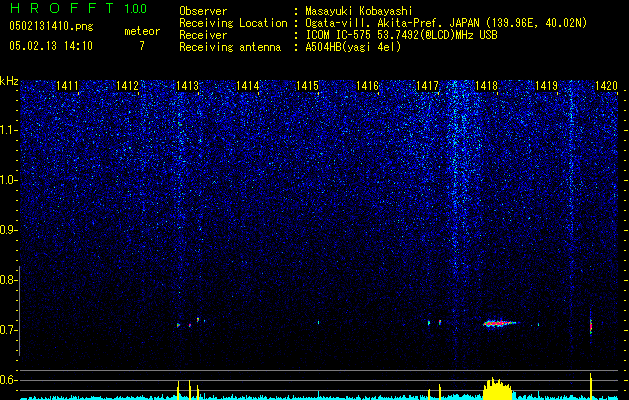The height and width of the screenshot is (400, 629).
Task: Click the 1414 time marker
Action: click(x=248, y=86)
